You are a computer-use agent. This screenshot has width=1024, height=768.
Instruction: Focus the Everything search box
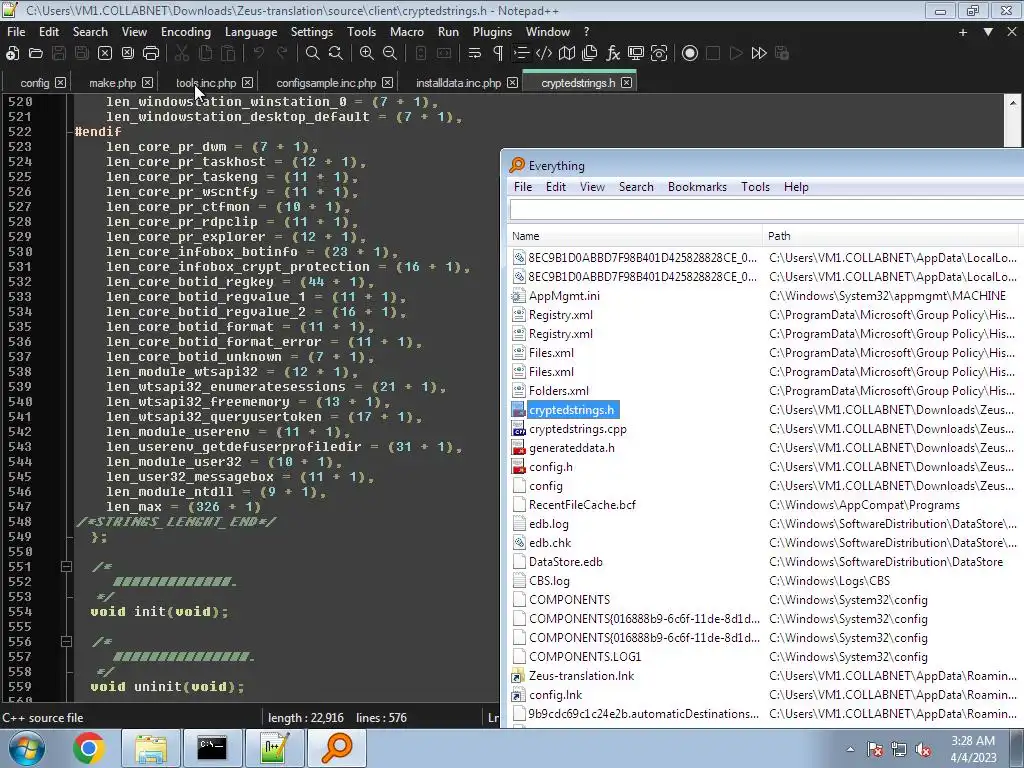[x=766, y=210]
